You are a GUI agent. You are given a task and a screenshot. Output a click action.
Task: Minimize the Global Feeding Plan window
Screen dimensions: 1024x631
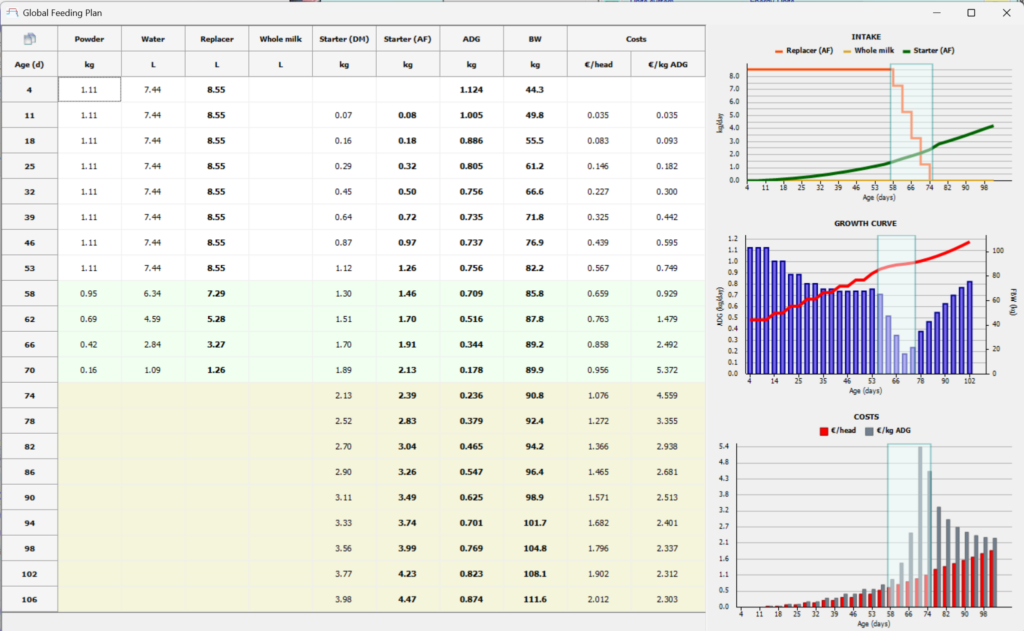936,12
